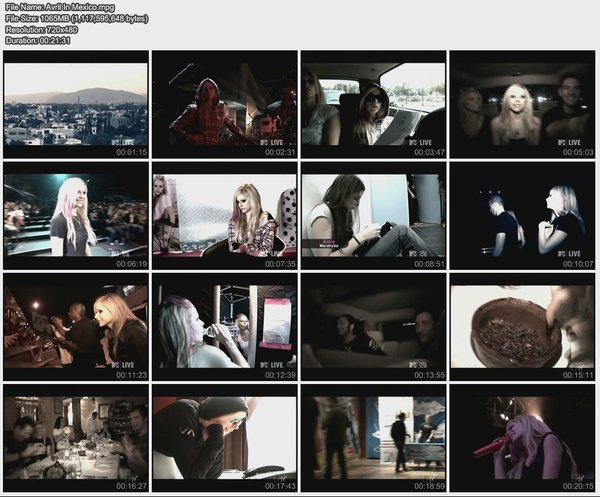
Task: Open the pink microphone thumbnail at 00:20:15
Action: coord(522,438)
